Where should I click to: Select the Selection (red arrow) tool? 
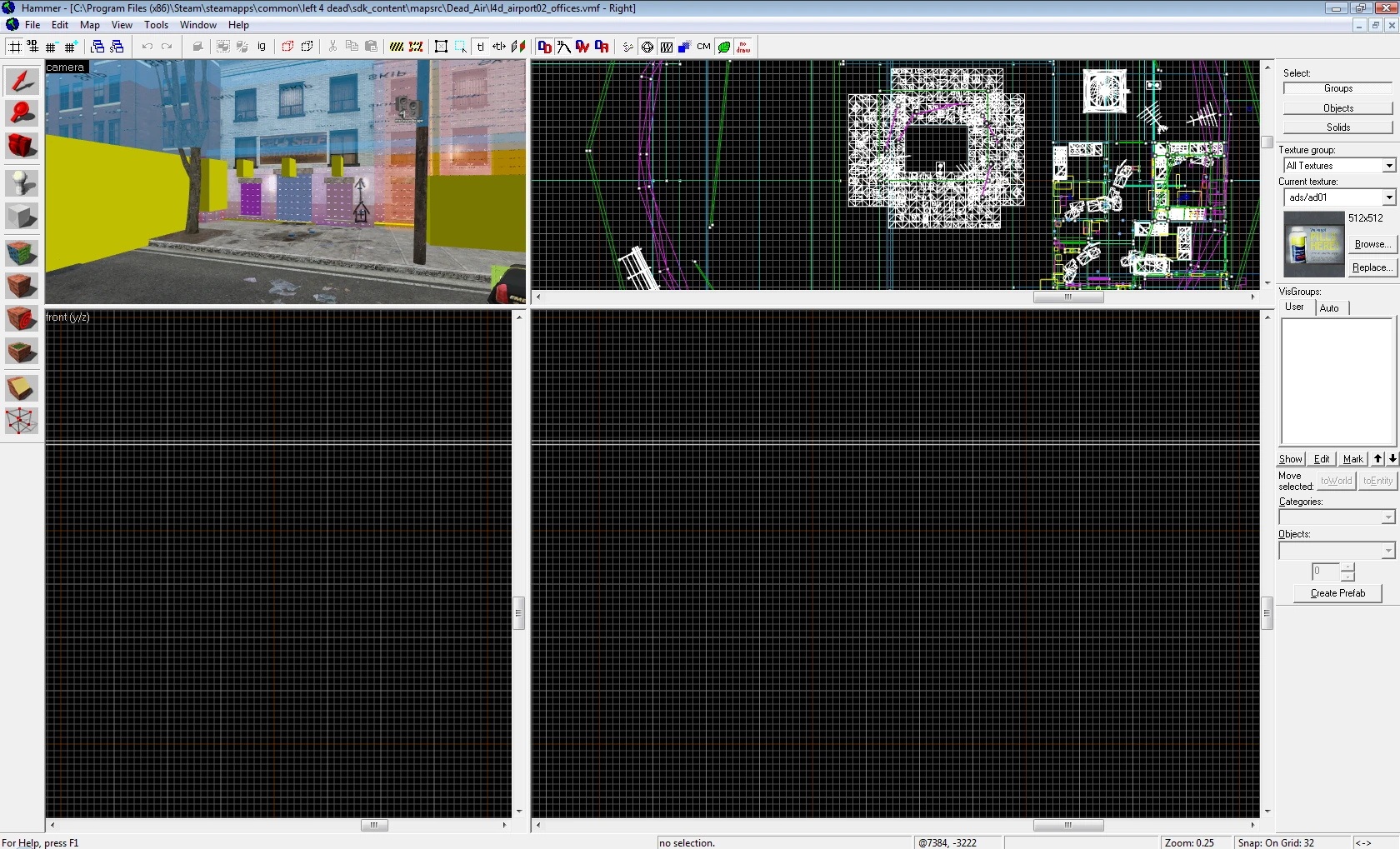tap(22, 81)
